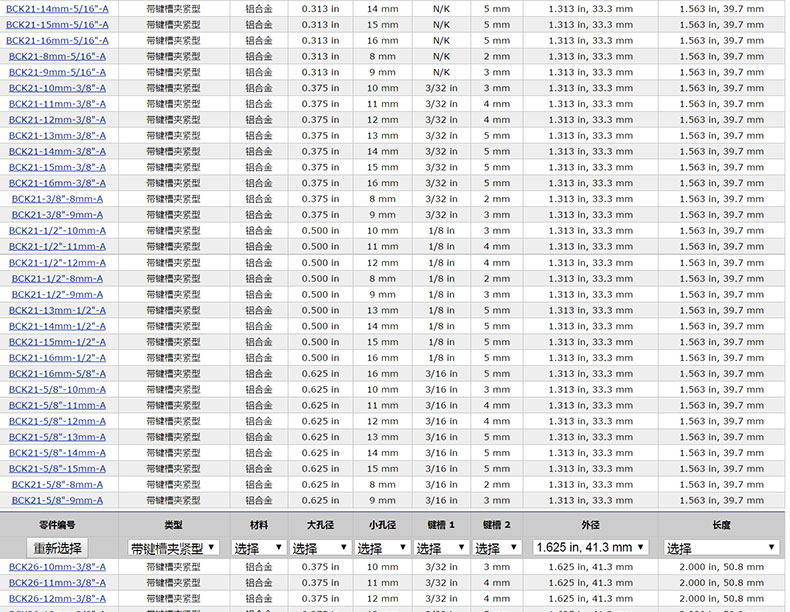Image resolution: width=790 pixels, height=612 pixels.
Task: Open part BCK21-1/2"-12mm-A
Action: [58, 262]
